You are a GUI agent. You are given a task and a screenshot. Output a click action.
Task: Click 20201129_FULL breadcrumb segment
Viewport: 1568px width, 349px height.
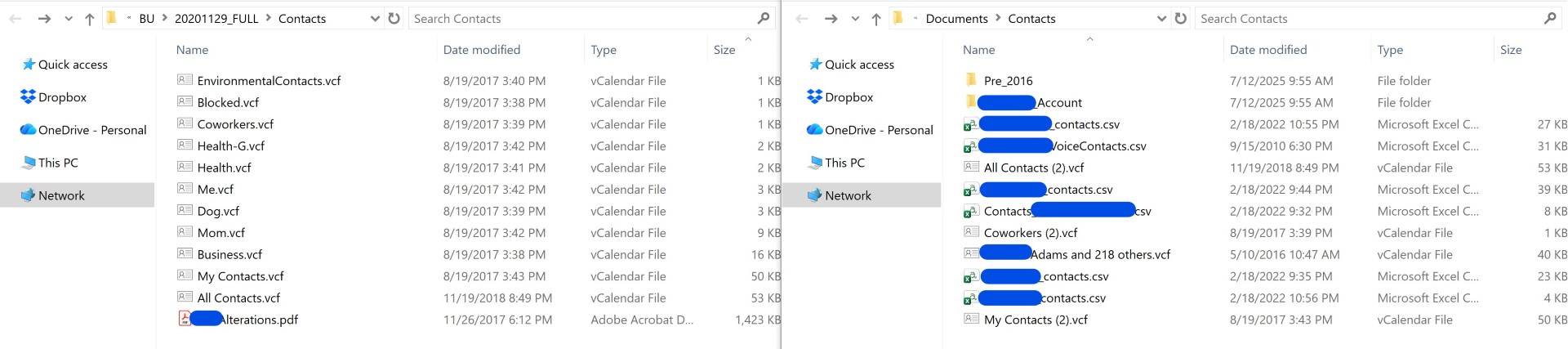click(216, 19)
